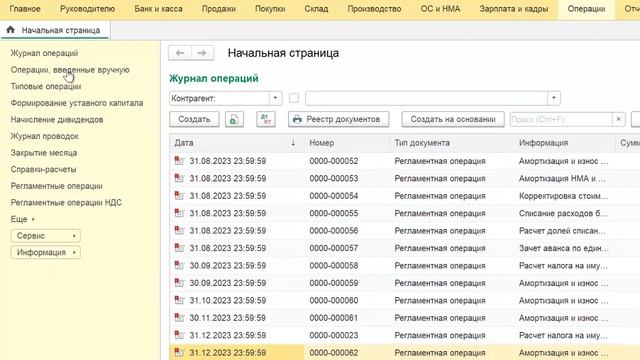640x360 pixels.
Task: Open the Производство menu section
Action: pyautogui.click(x=374, y=9)
